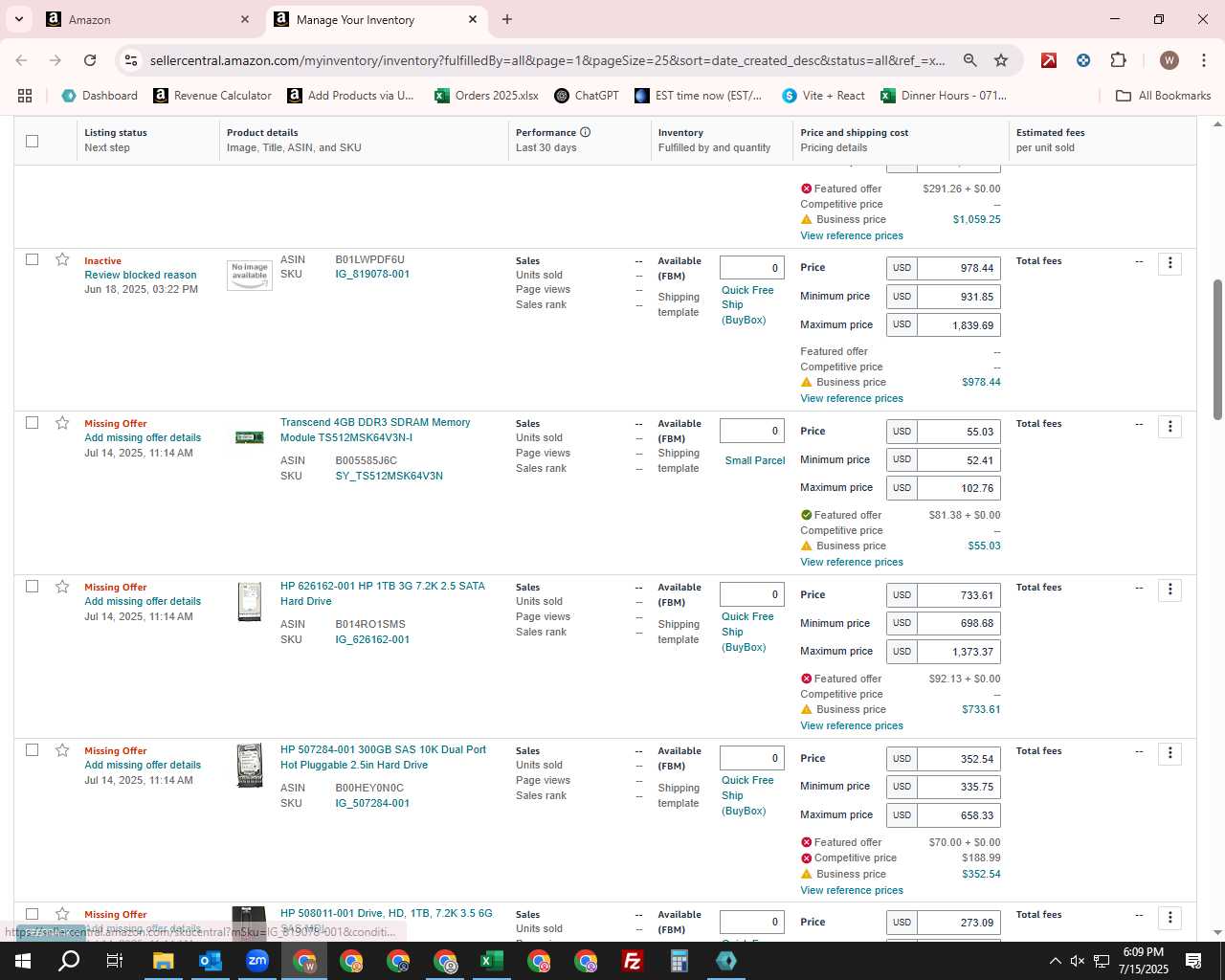The height and width of the screenshot is (980, 1225).
Task: Open actions menu for HP 508011-001 listing
Action: [x=1169, y=918]
